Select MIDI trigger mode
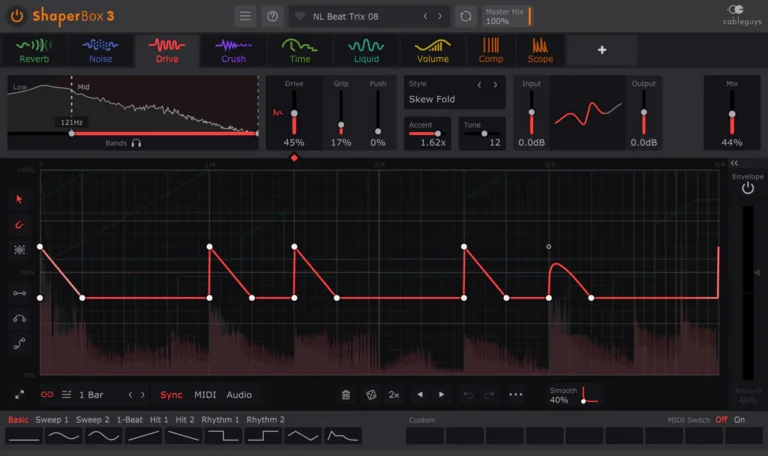The width and height of the screenshot is (768, 456). (x=205, y=395)
